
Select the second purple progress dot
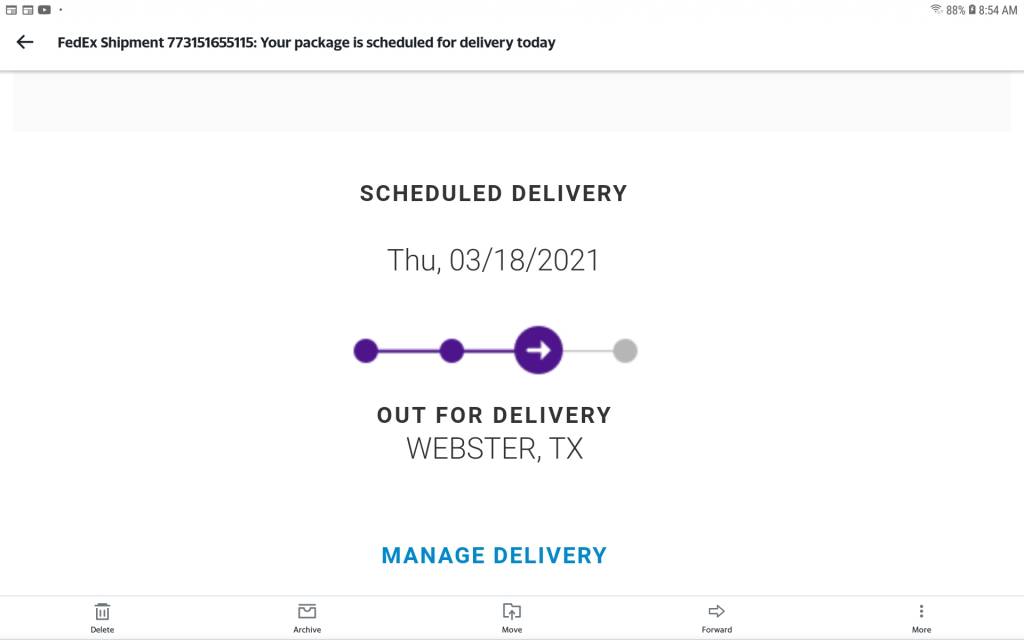click(451, 351)
